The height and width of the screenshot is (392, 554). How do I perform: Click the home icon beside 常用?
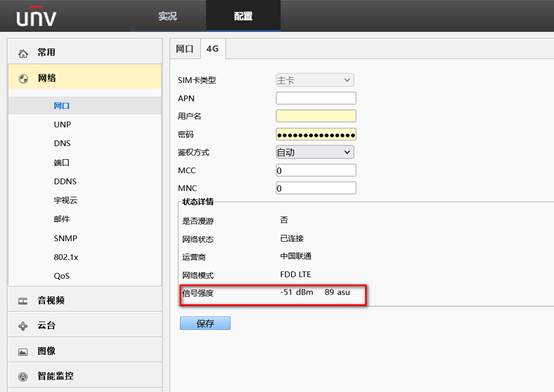[x=23, y=54]
